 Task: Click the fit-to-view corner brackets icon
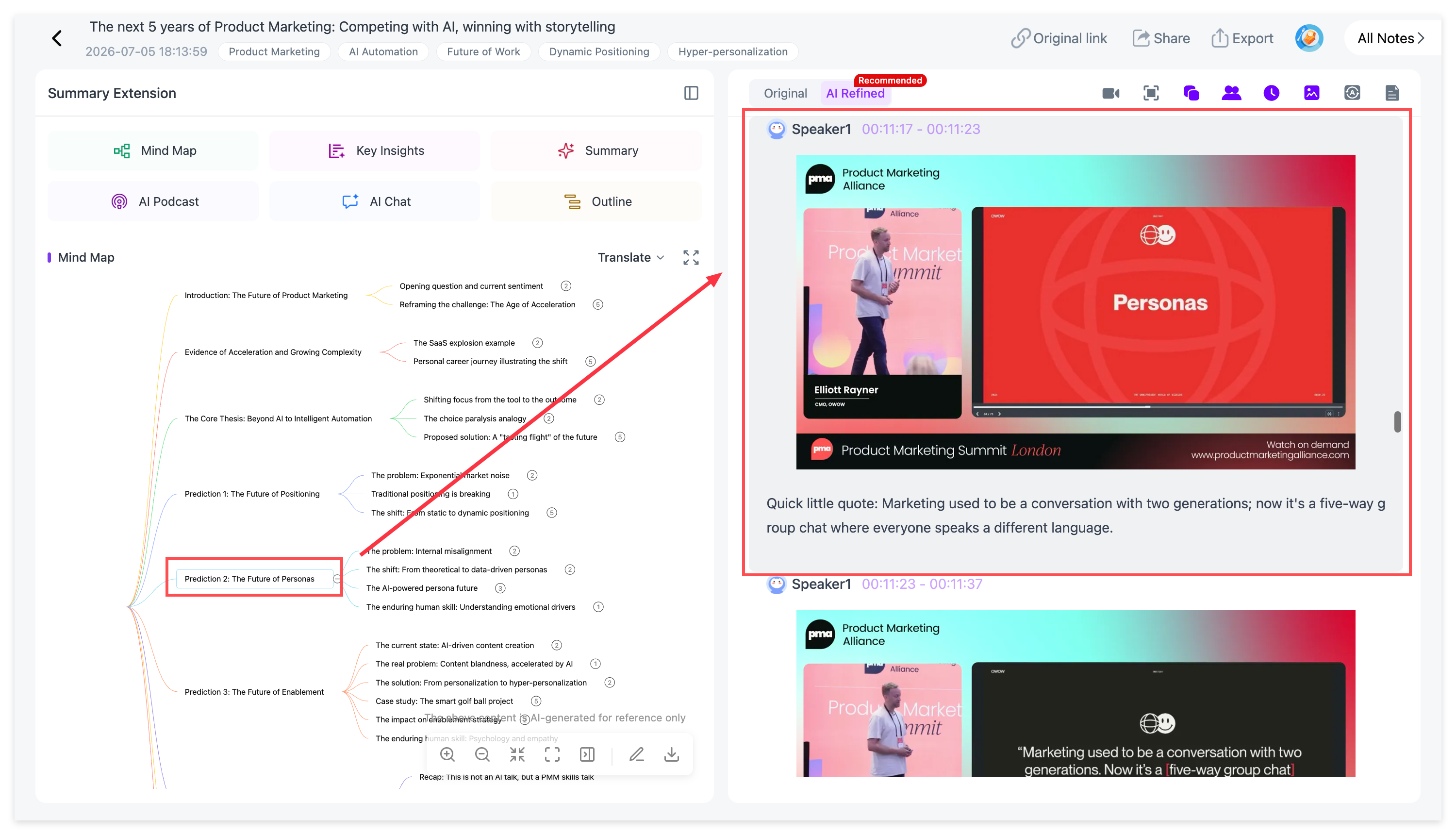552,755
